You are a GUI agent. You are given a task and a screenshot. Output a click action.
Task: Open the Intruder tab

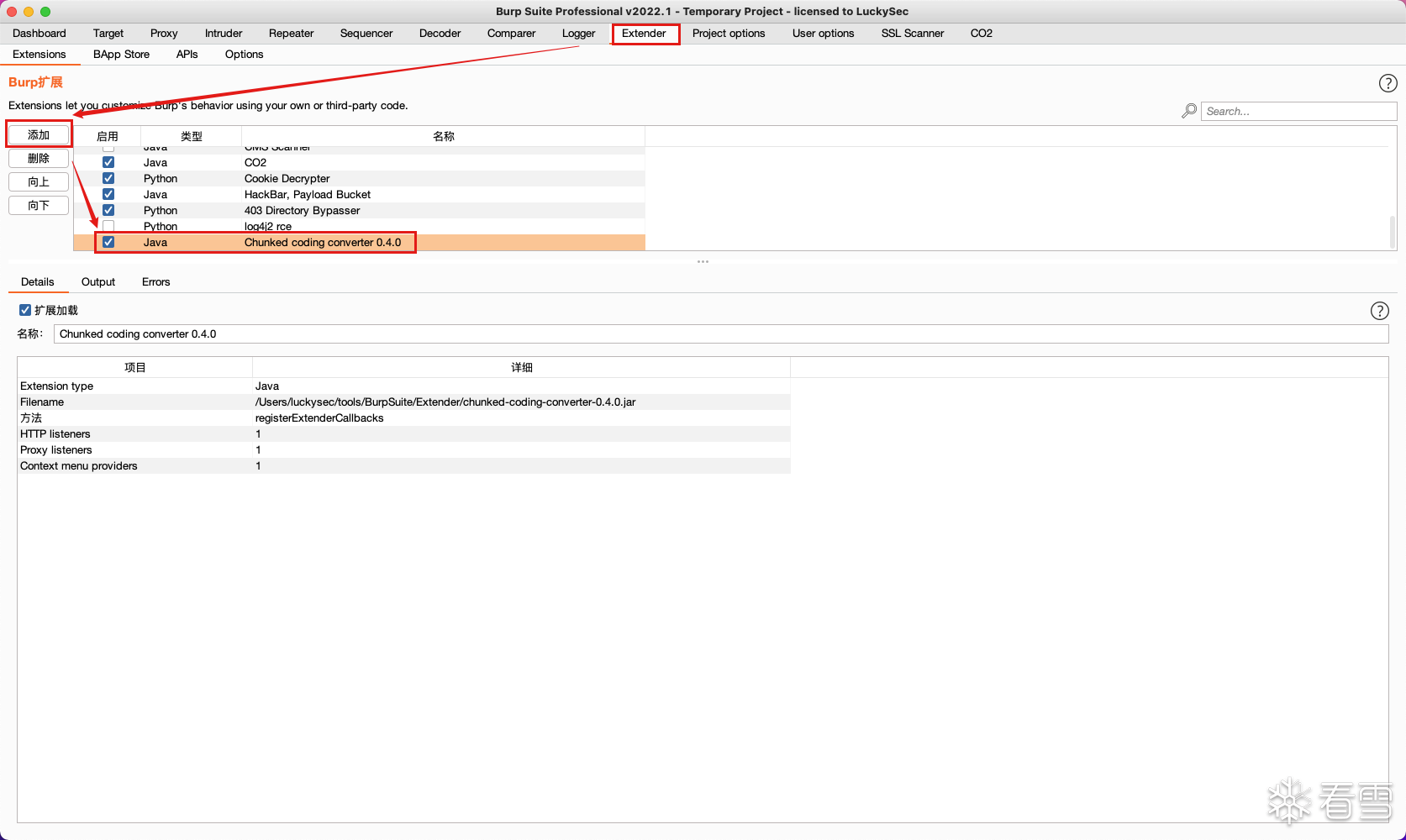coord(224,34)
